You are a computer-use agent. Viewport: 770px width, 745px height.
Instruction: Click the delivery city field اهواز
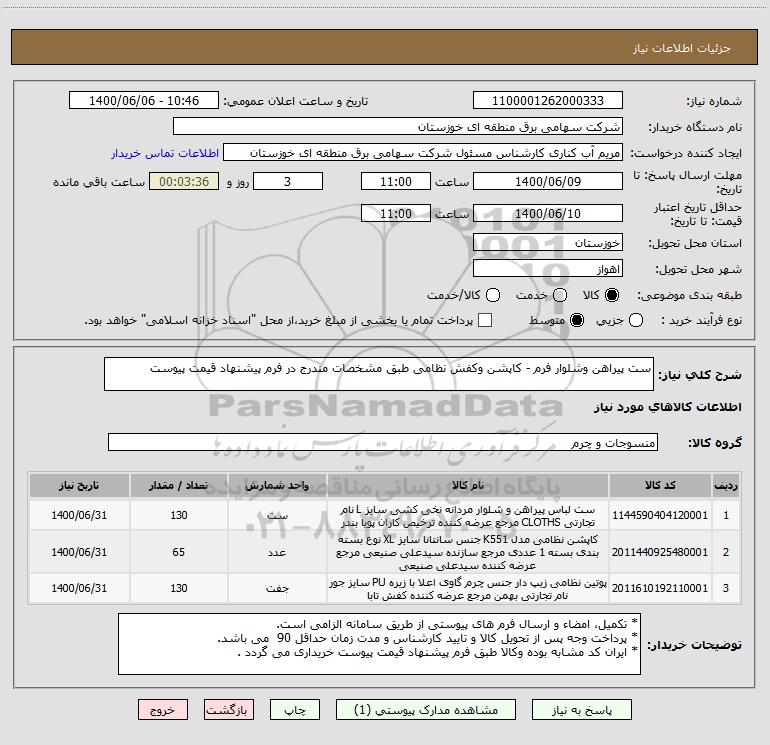548,268
